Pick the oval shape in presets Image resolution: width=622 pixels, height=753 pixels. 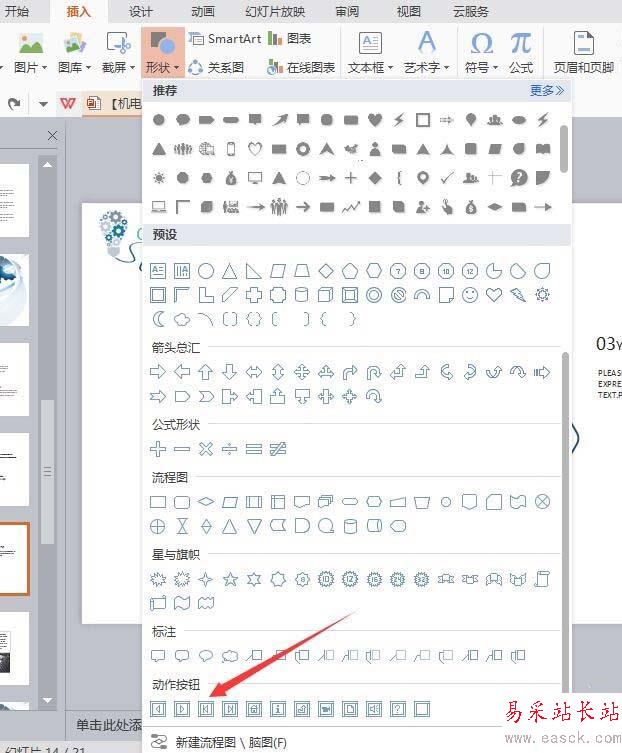pyautogui.click(x=206, y=271)
